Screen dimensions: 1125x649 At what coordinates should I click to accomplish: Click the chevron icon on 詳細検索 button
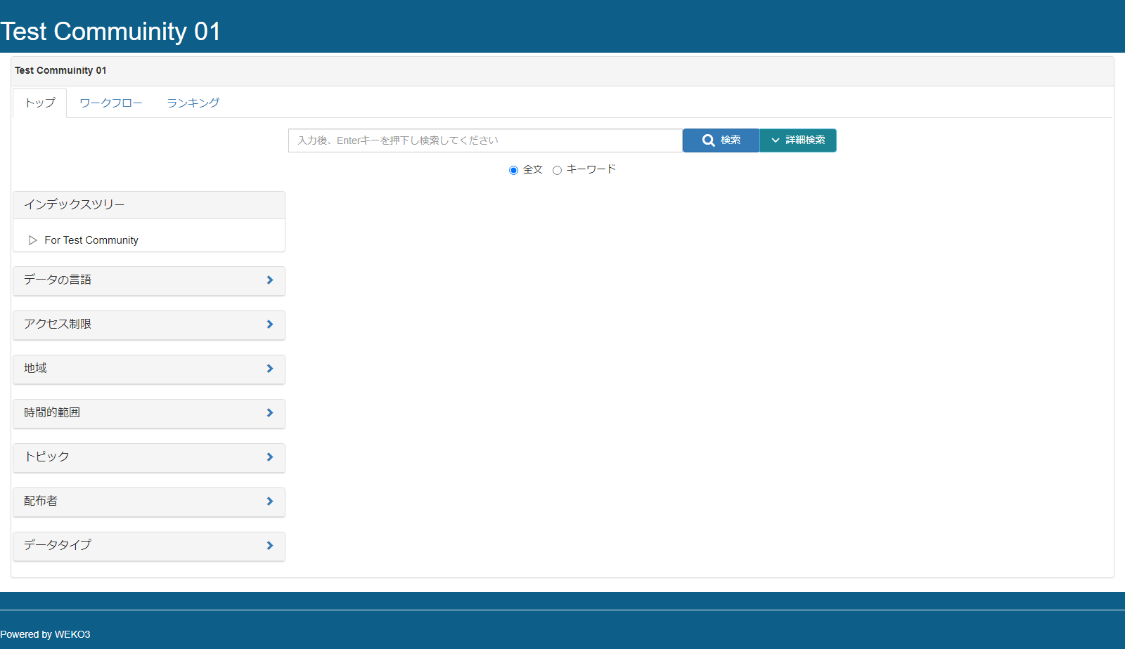point(775,141)
